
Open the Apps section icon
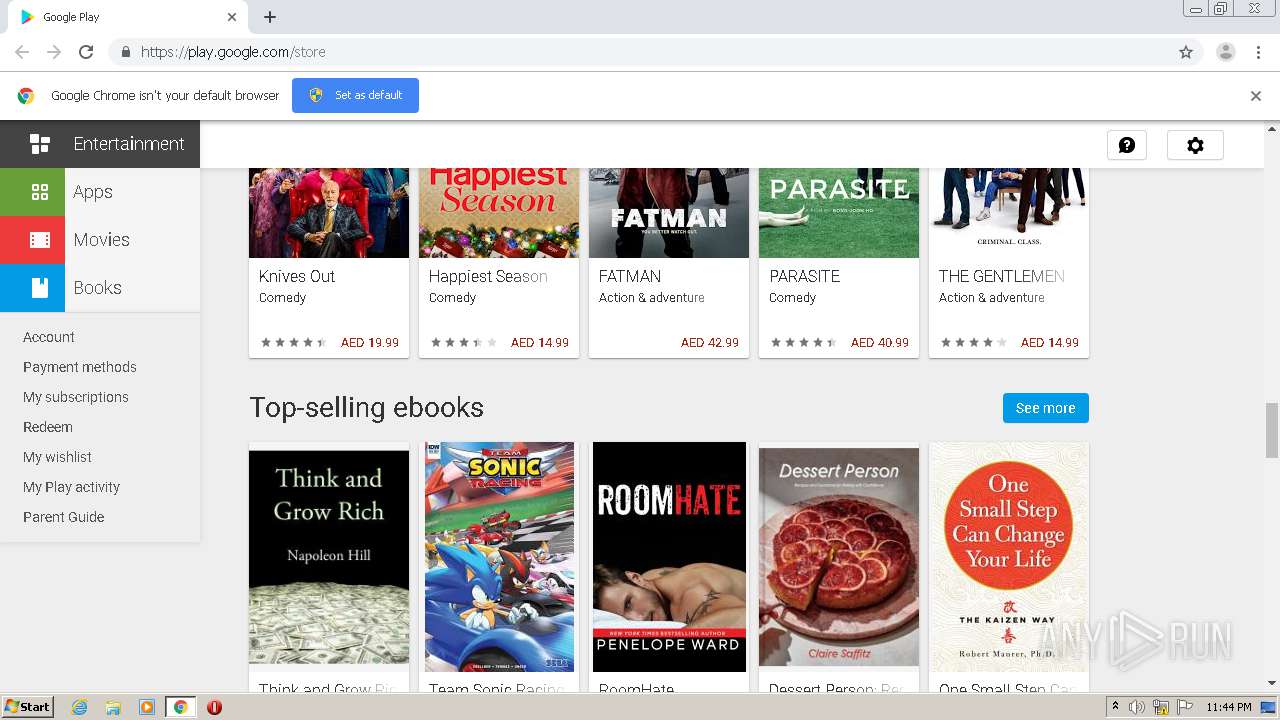click(x=40, y=192)
